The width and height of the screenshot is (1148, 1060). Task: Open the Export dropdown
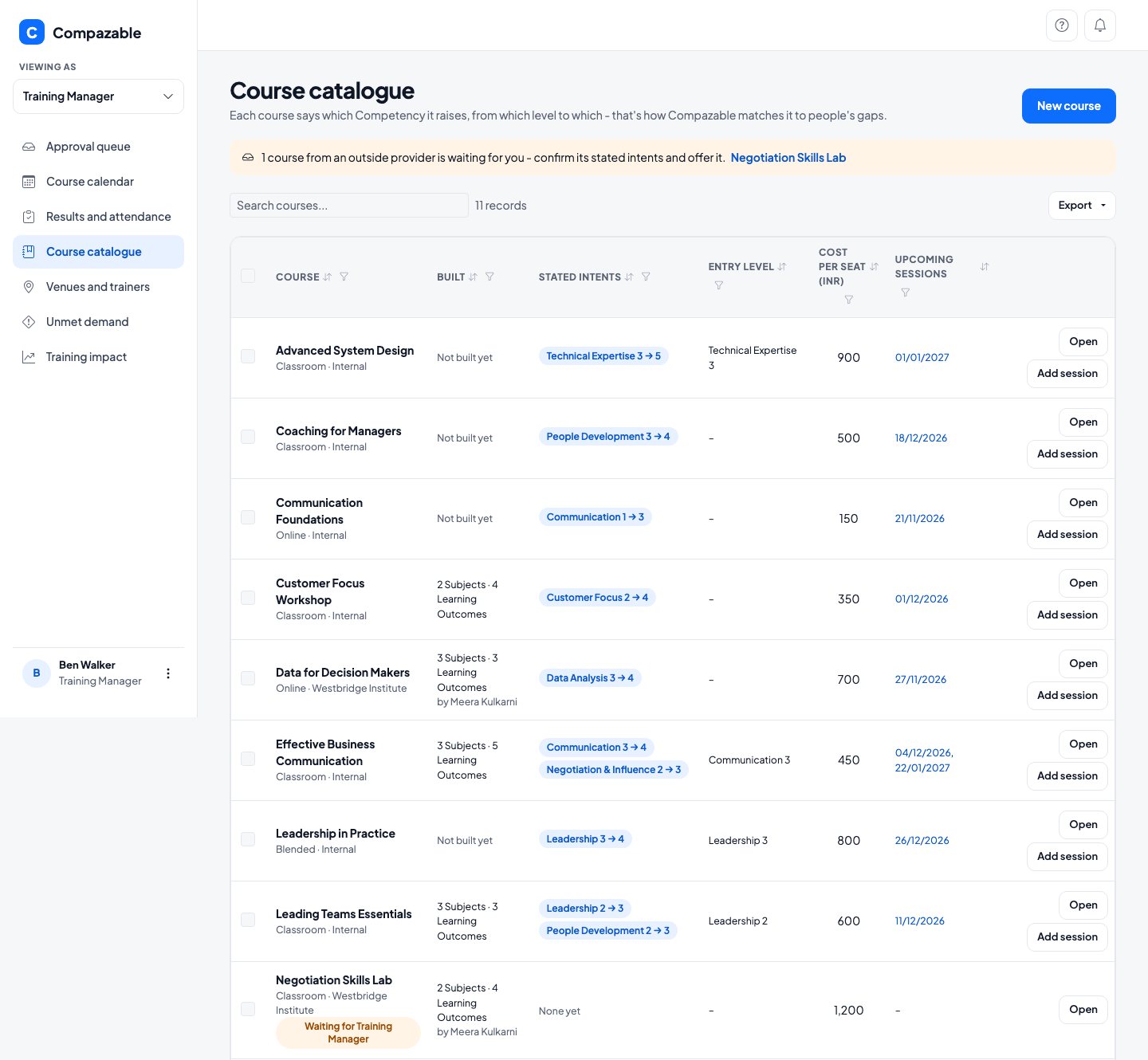click(x=1082, y=206)
